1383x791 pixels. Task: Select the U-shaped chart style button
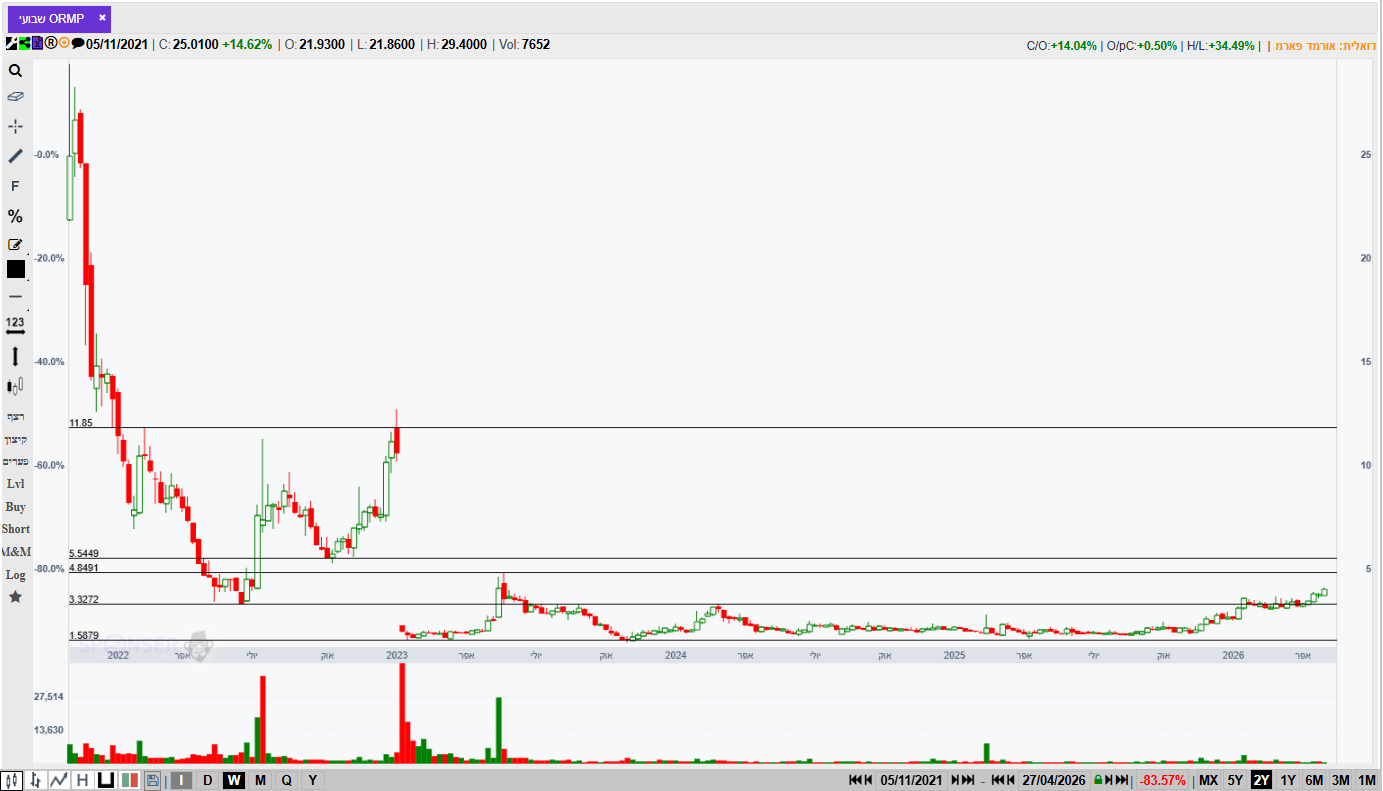pyautogui.click(x=105, y=780)
